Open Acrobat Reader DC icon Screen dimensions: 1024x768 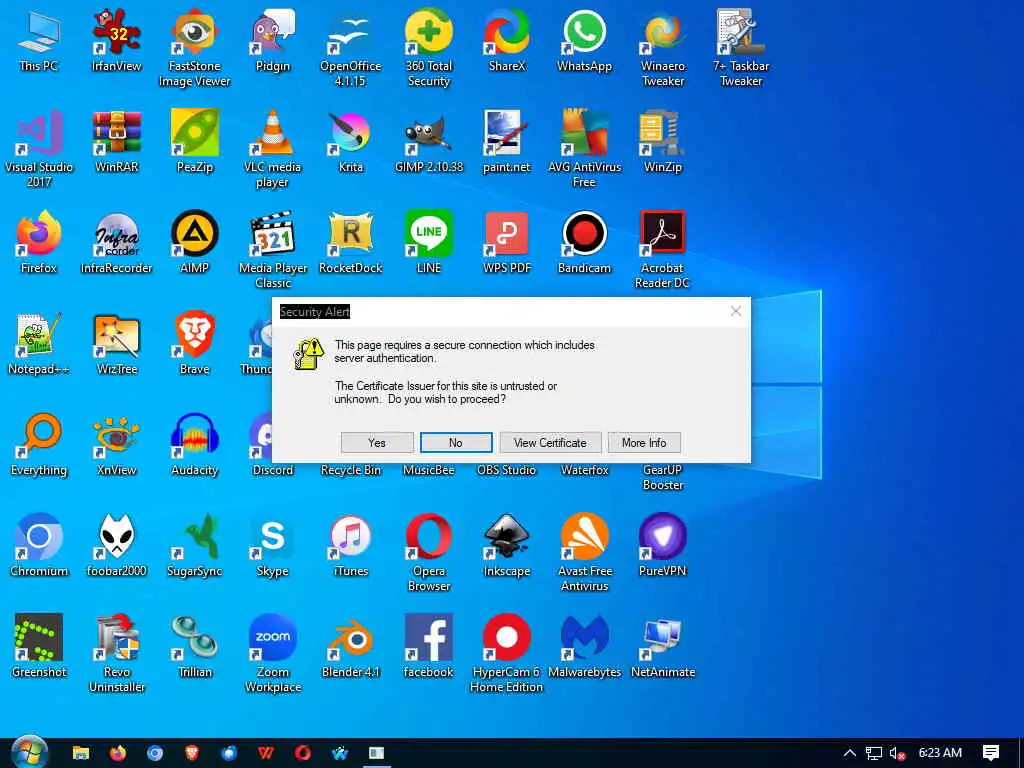click(663, 249)
